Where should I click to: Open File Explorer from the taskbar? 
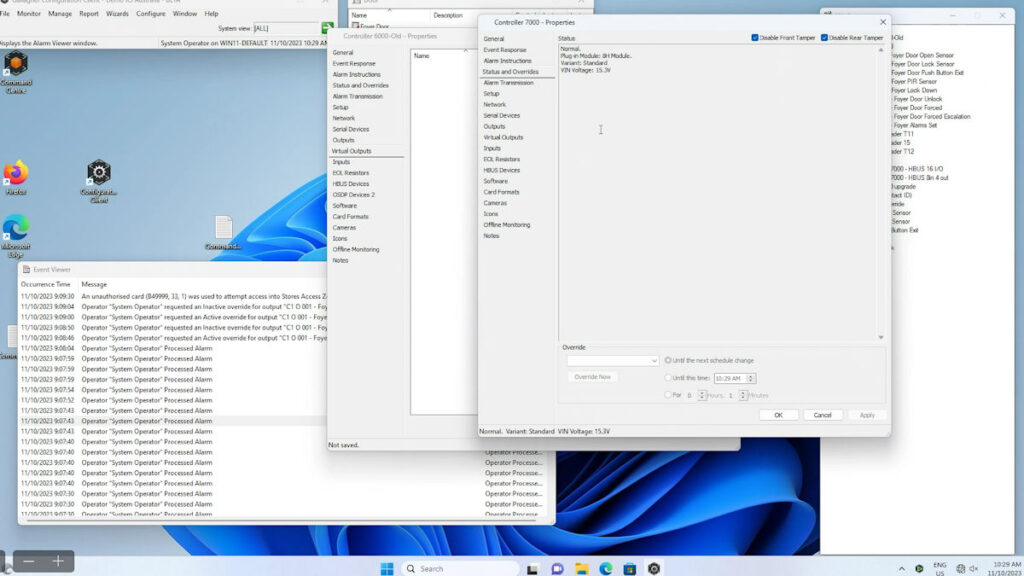581,568
